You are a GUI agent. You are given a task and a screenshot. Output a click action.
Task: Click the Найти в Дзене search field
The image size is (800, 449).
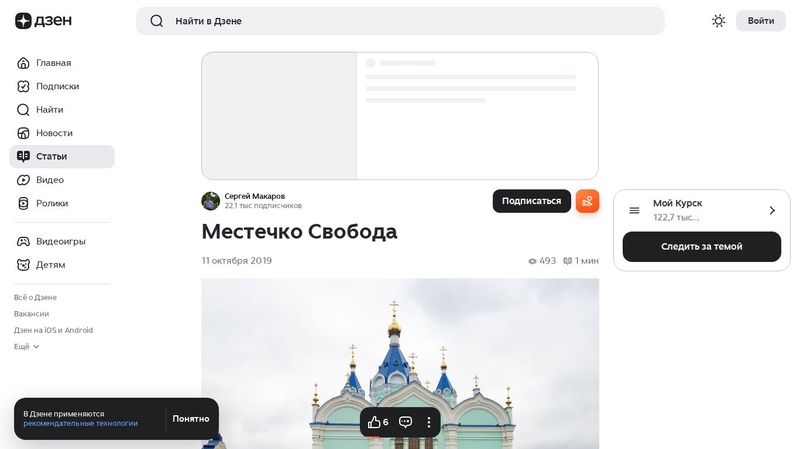click(x=400, y=21)
